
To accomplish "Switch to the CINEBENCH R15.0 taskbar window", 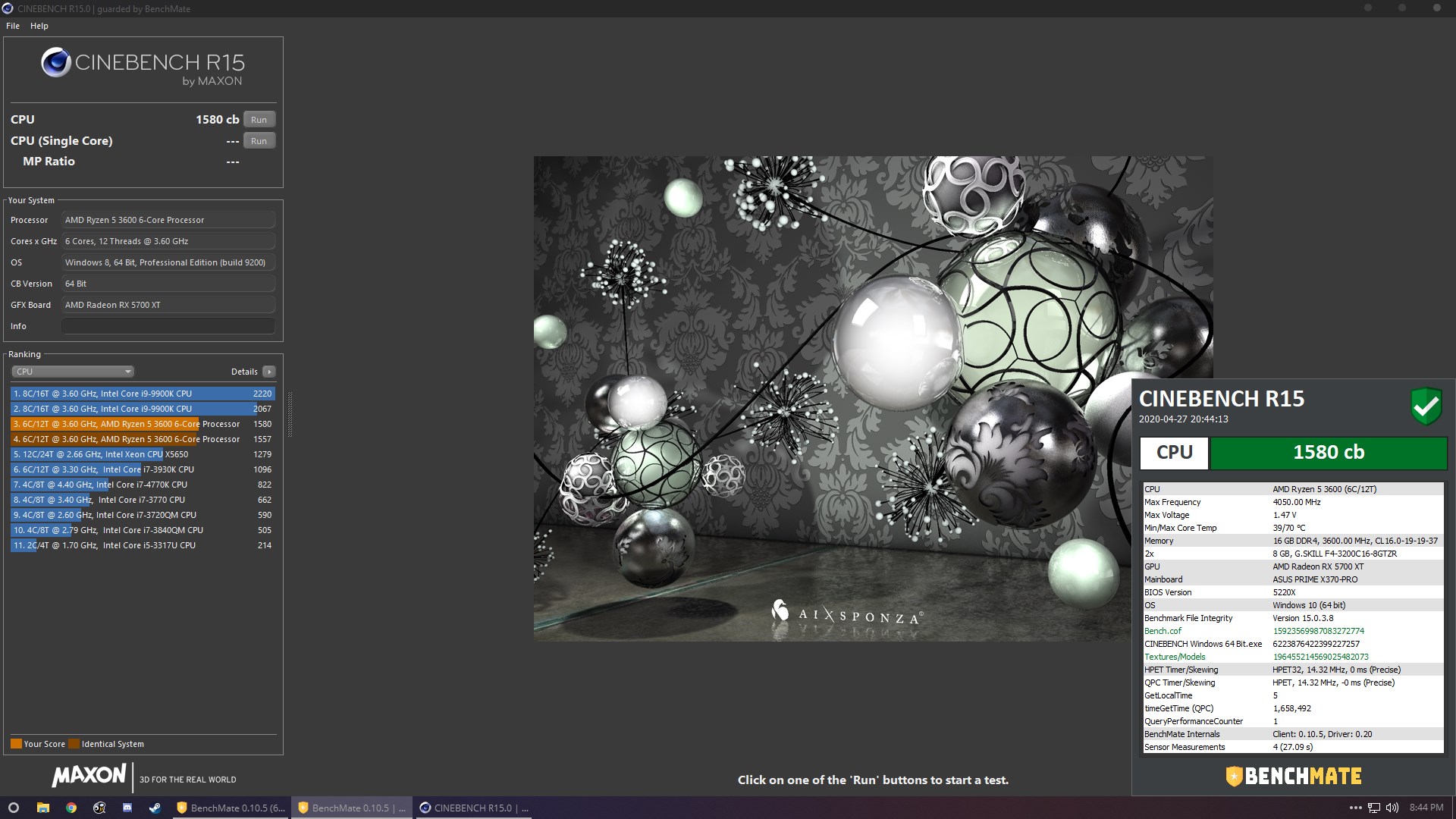I will tap(474, 808).
